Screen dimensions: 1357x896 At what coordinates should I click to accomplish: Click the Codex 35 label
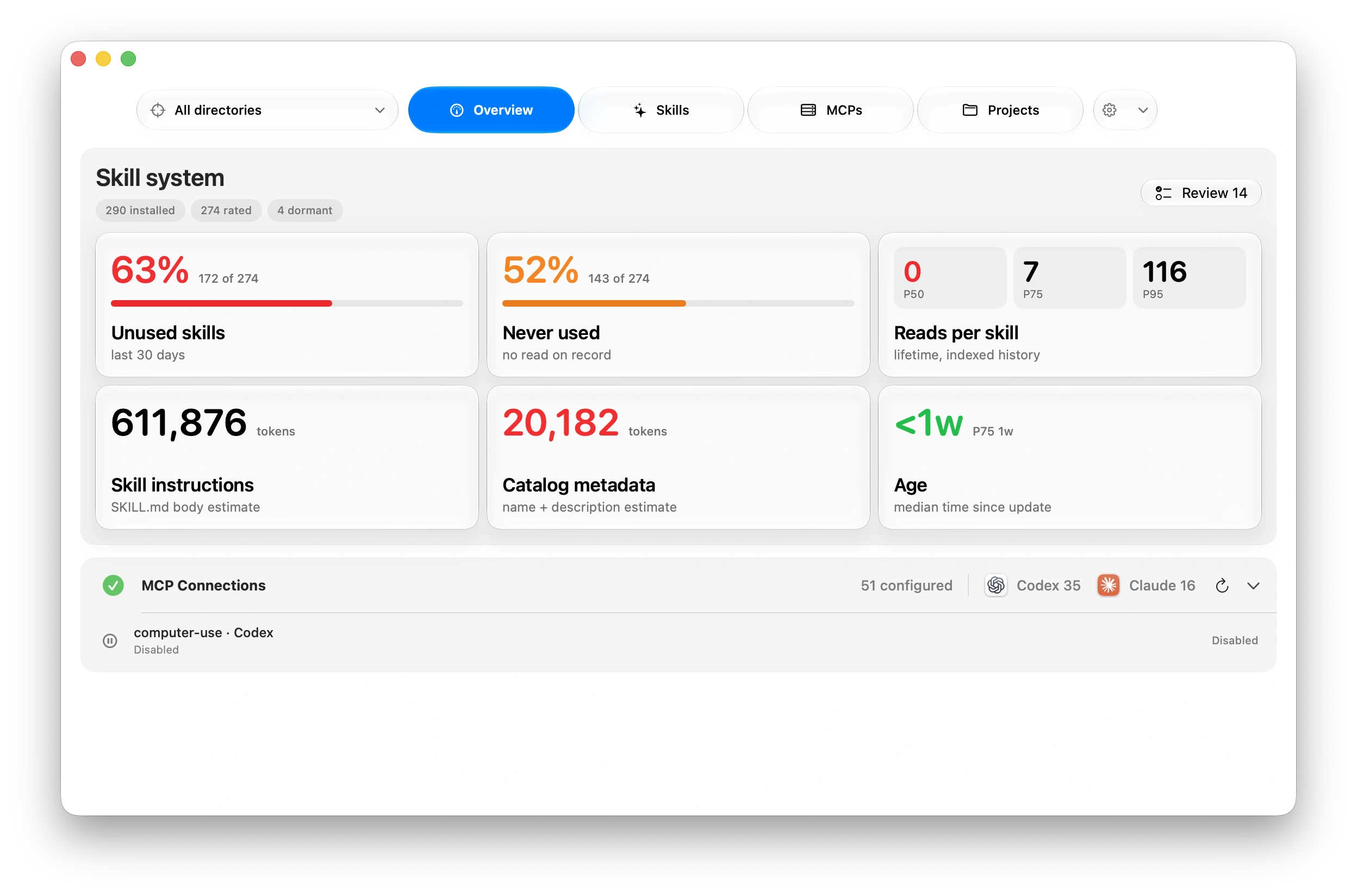coord(1048,586)
